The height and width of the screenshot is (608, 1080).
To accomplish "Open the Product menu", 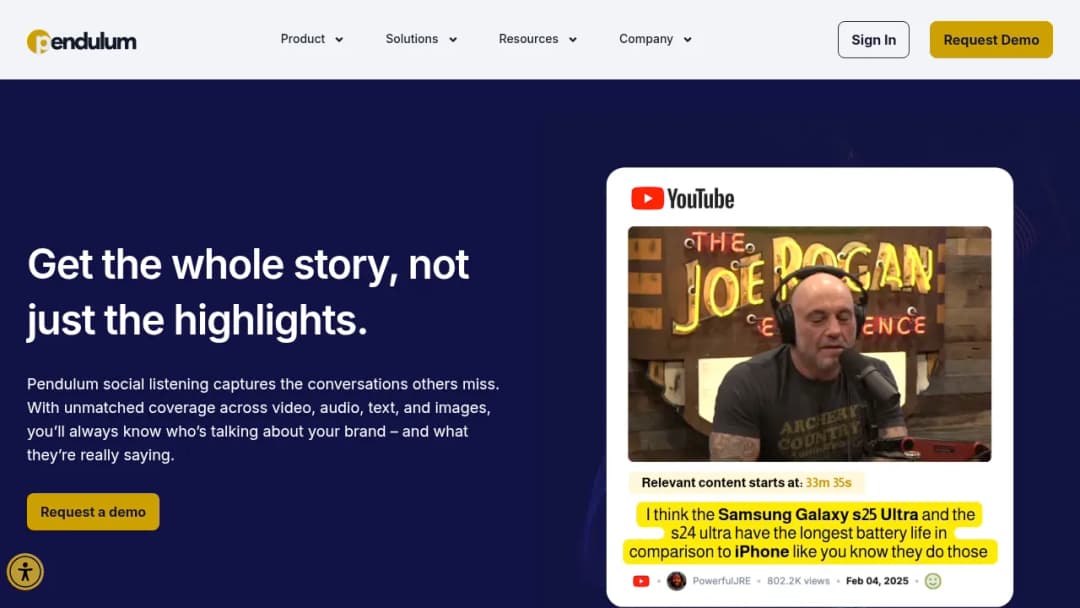I will [302, 39].
